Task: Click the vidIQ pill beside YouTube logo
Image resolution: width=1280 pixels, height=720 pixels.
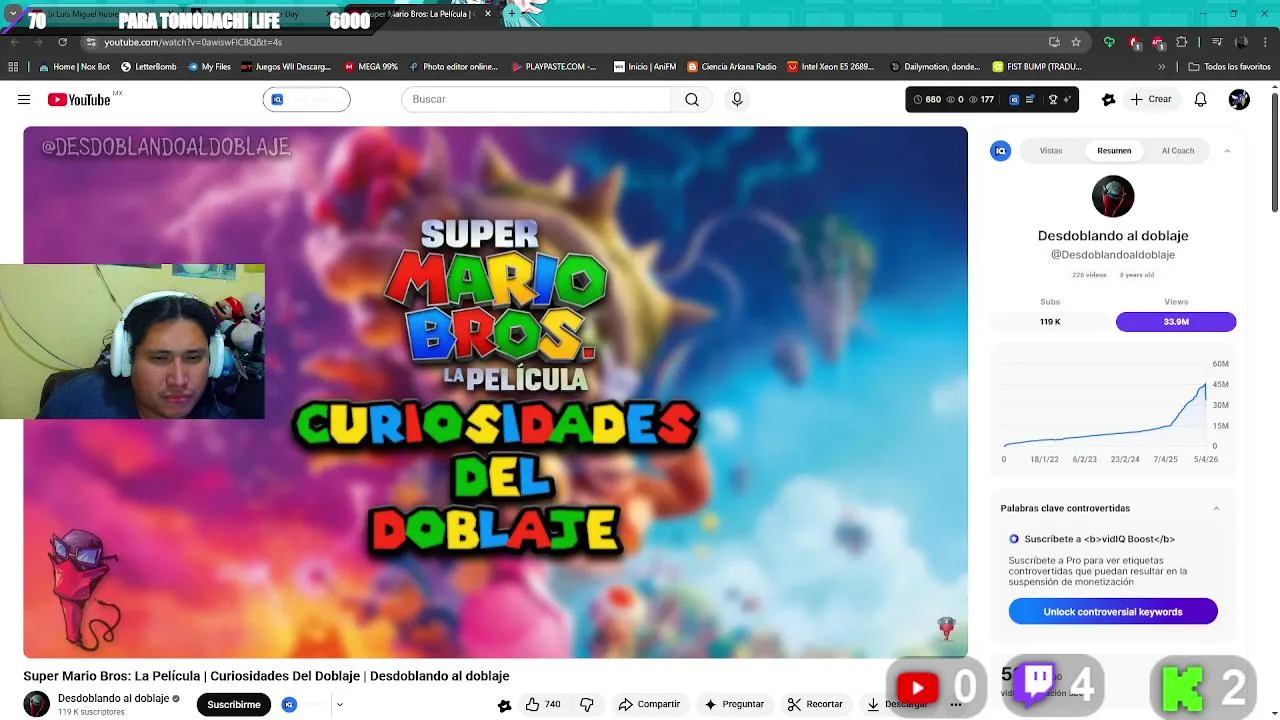Action: 306,99
